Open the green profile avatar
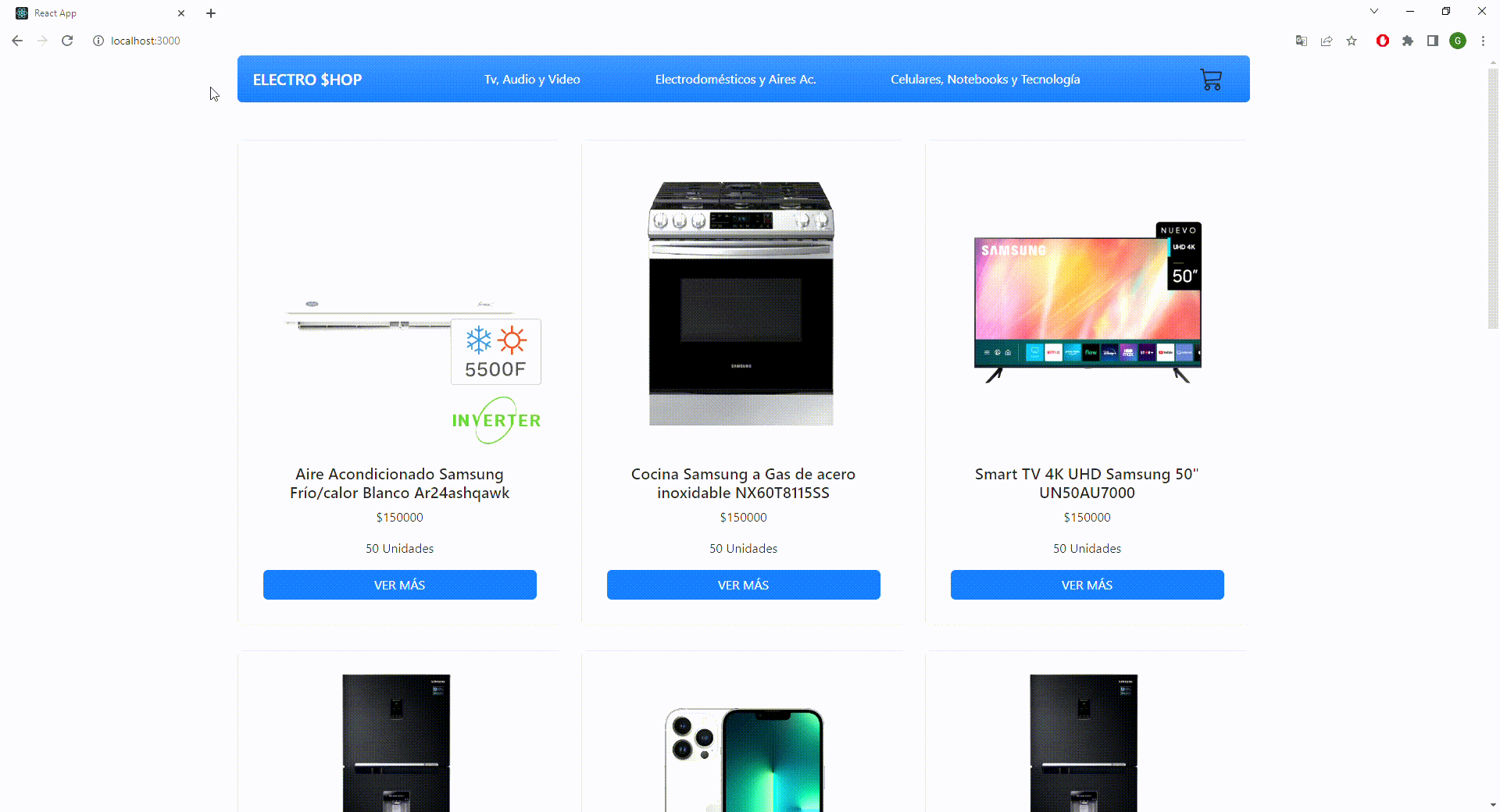Image resolution: width=1500 pixels, height=812 pixels. 1458,41
